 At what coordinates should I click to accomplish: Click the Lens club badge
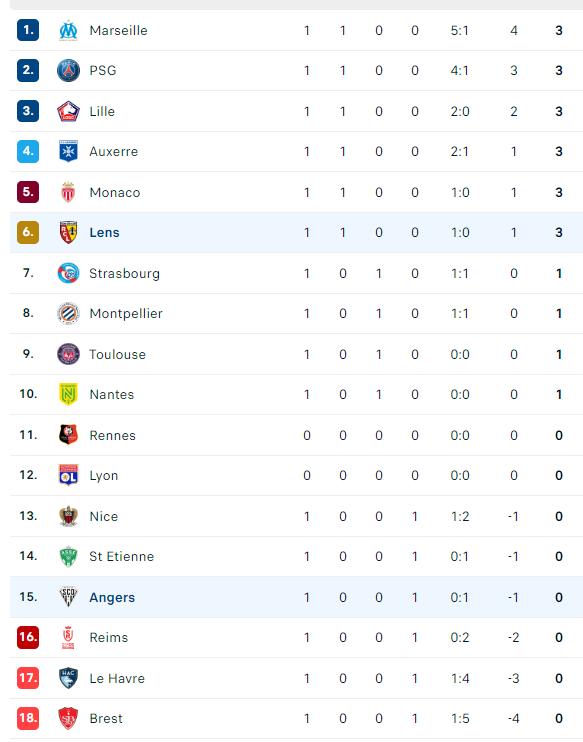coord(68,232)
